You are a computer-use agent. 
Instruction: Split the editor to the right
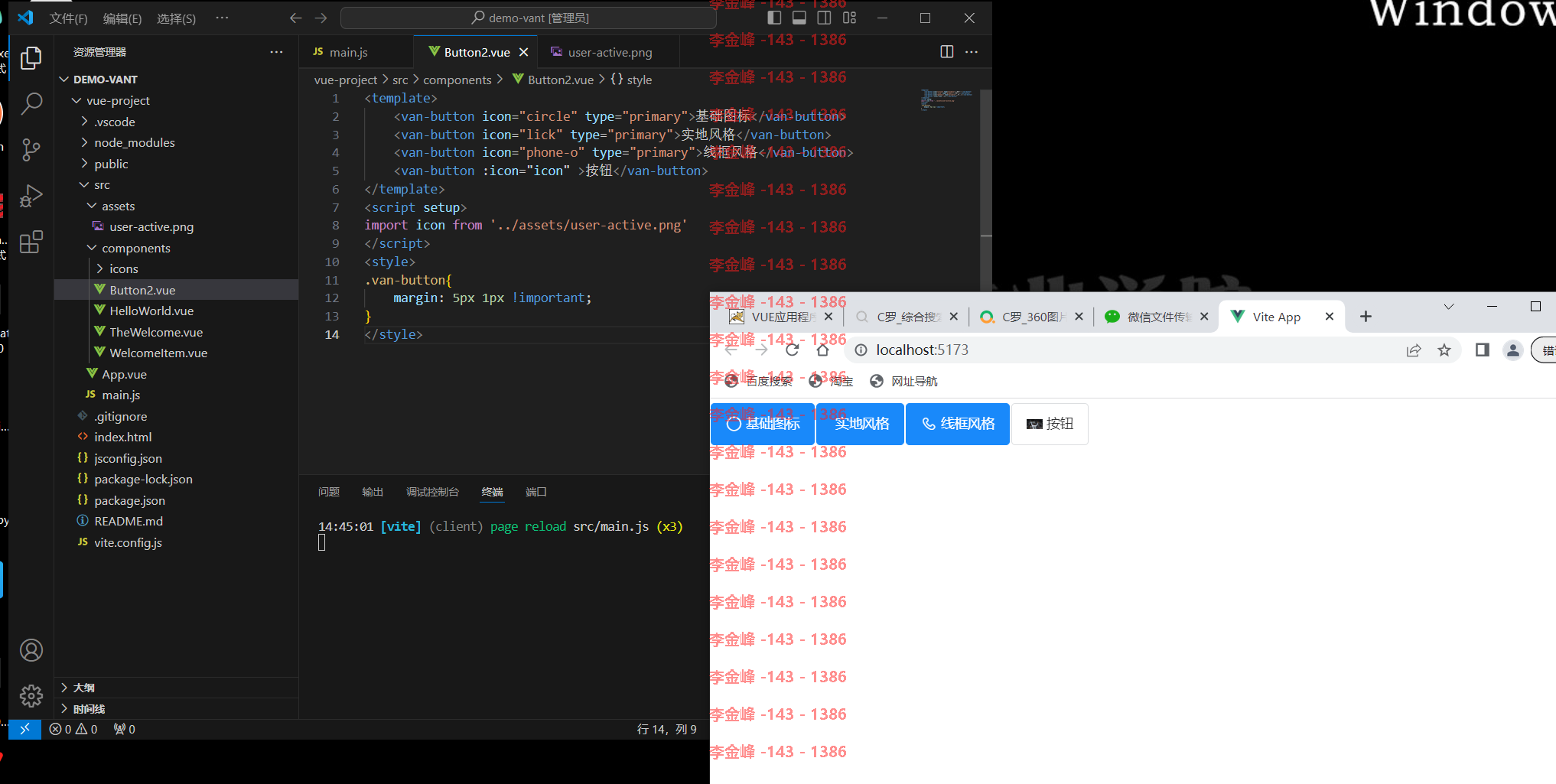[x=947, y=52]
